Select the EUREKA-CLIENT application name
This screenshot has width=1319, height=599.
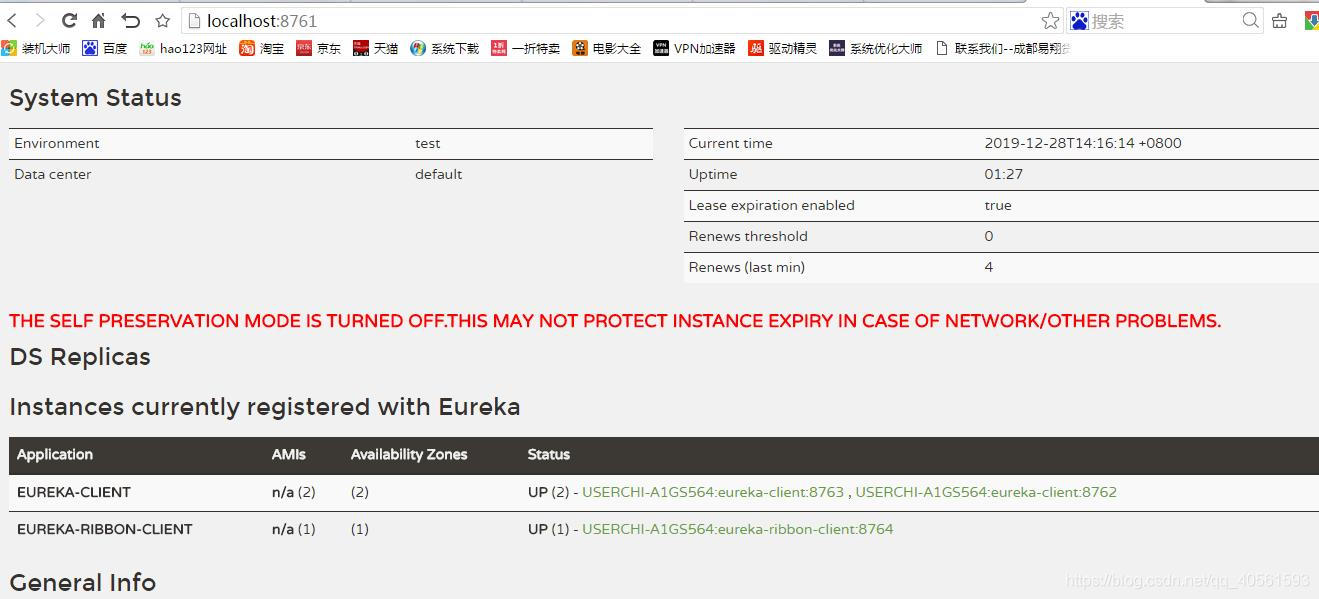pos(74,492)
